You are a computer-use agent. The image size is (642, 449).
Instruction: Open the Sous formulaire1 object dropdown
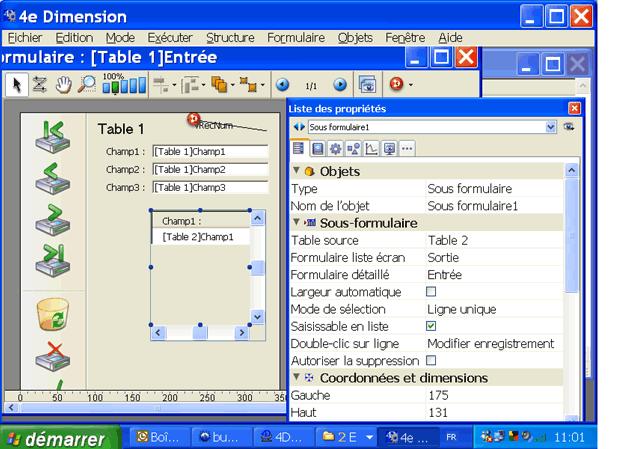point(551,128)
